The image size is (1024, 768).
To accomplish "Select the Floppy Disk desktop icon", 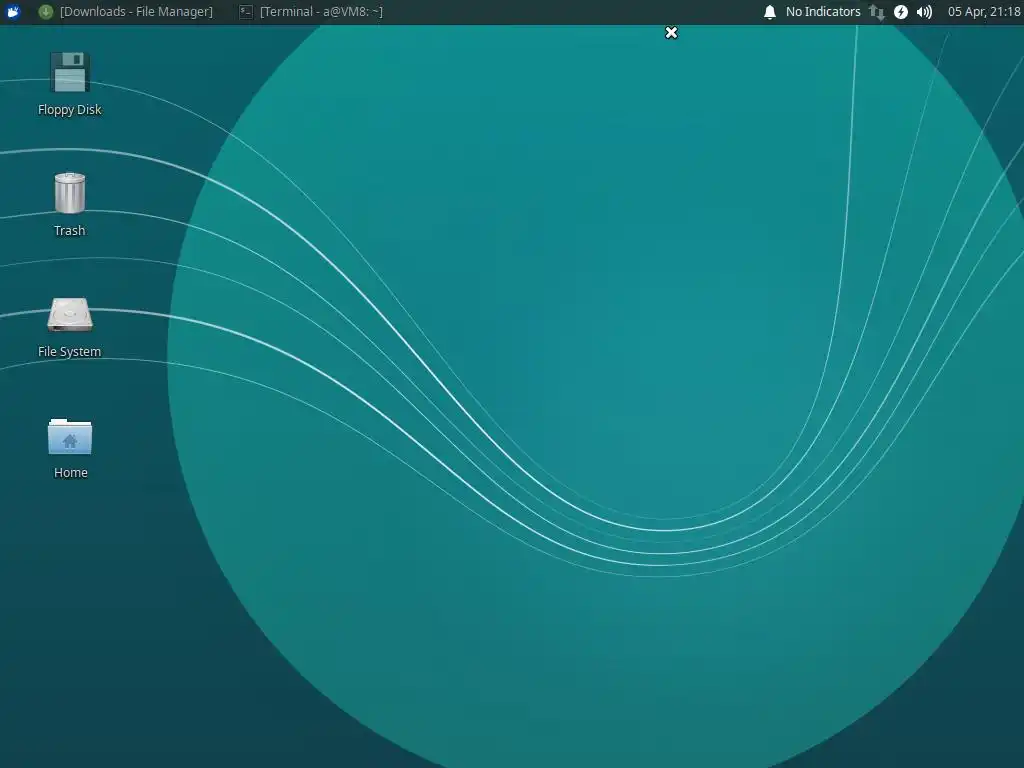I will (x=69, y=72).
